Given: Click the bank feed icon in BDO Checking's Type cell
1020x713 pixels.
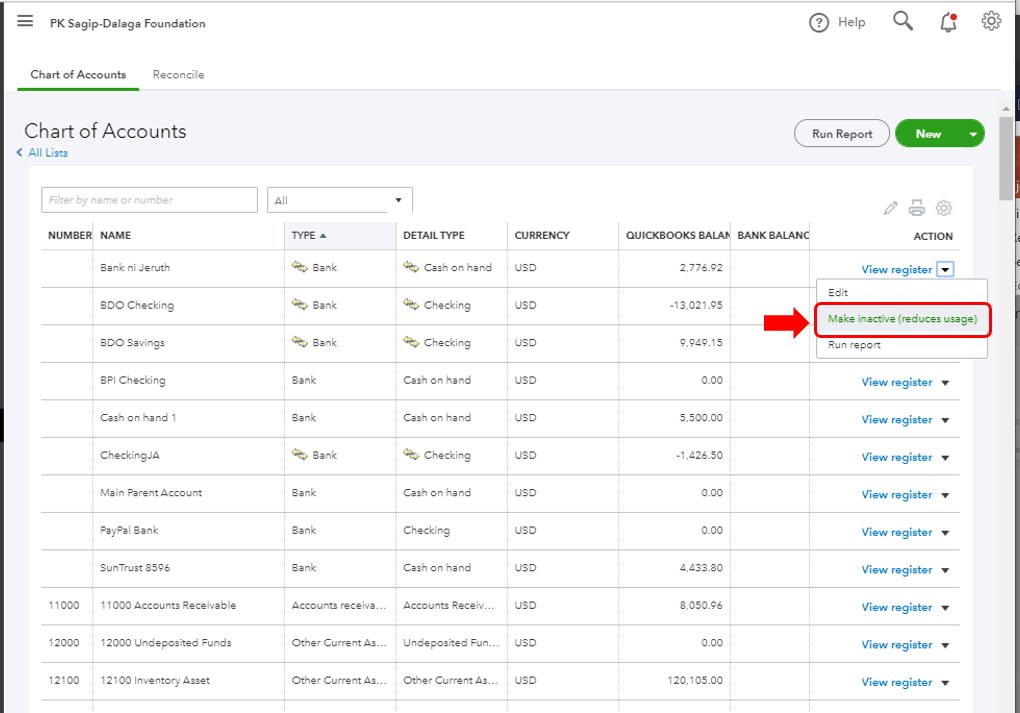Looking at the screenshot, I should (299, 304).
